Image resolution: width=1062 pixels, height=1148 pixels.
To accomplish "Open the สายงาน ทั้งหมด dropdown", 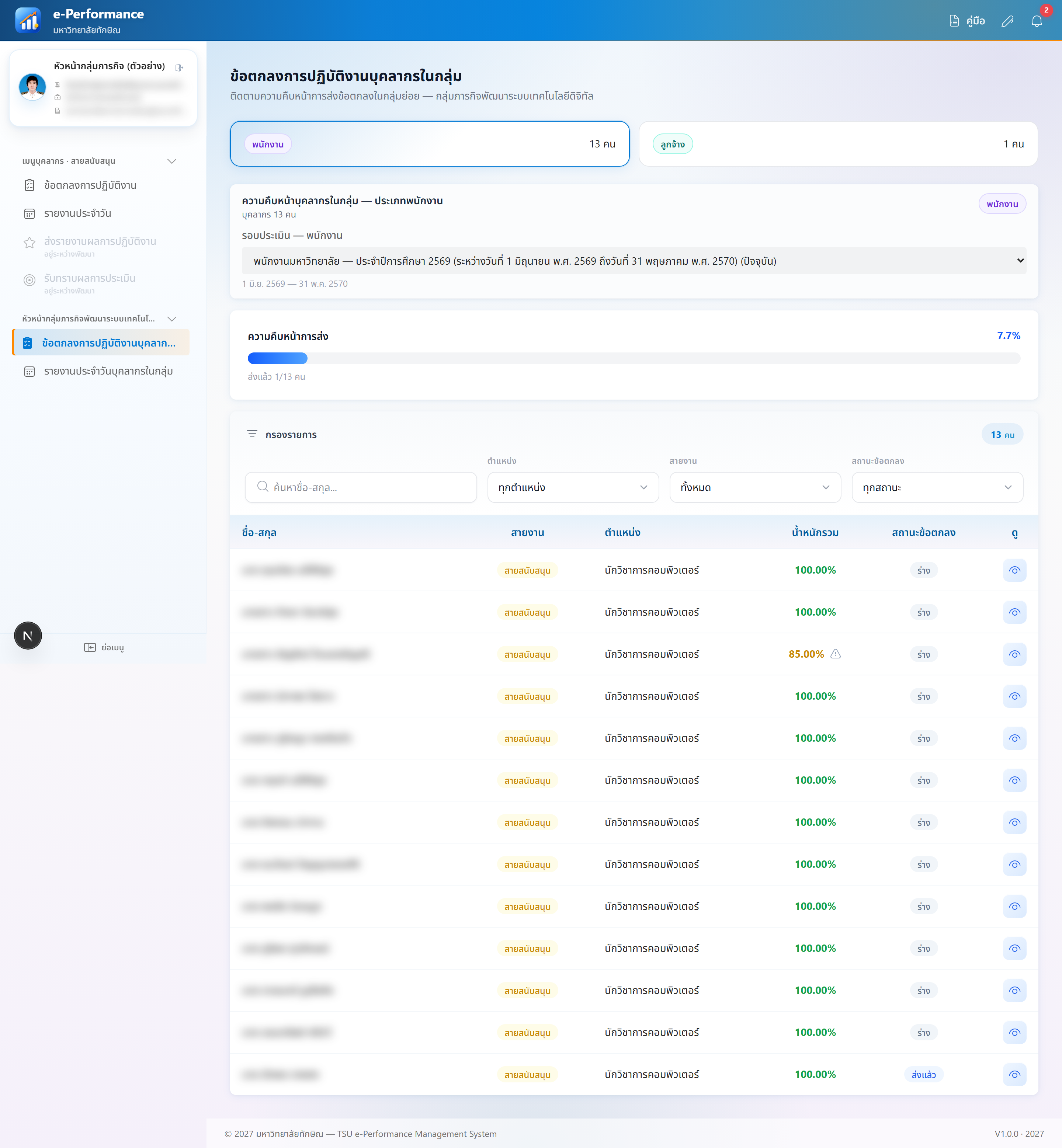I will pos(755,487).
